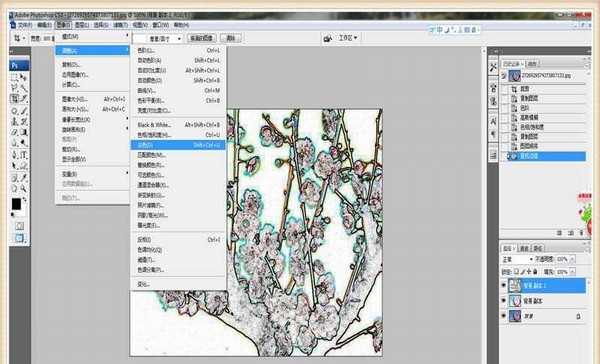Image resolution: width=600 pixels, height=364 pixels.
Task: Open the workspace dropdown in options bar
Action: pos(347,38)
